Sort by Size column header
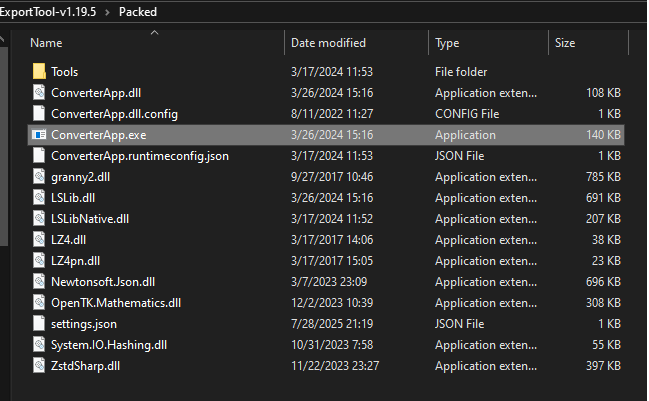 565,43
